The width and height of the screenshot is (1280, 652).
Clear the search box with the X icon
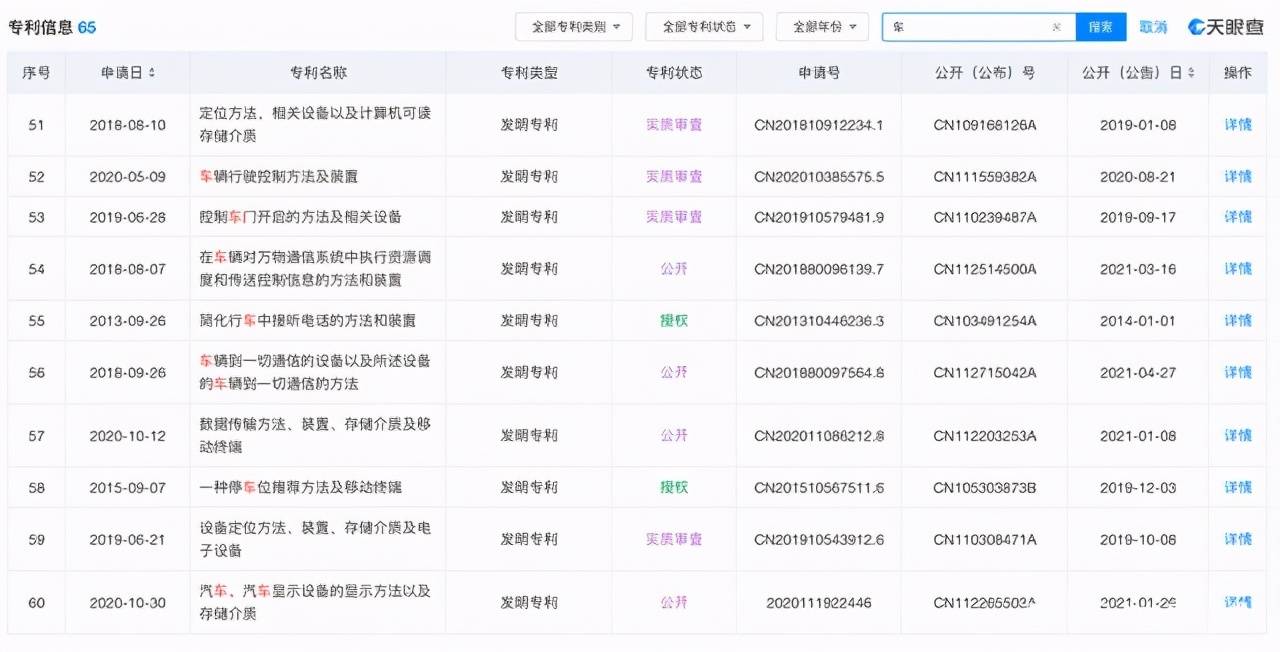(1056, 27)
